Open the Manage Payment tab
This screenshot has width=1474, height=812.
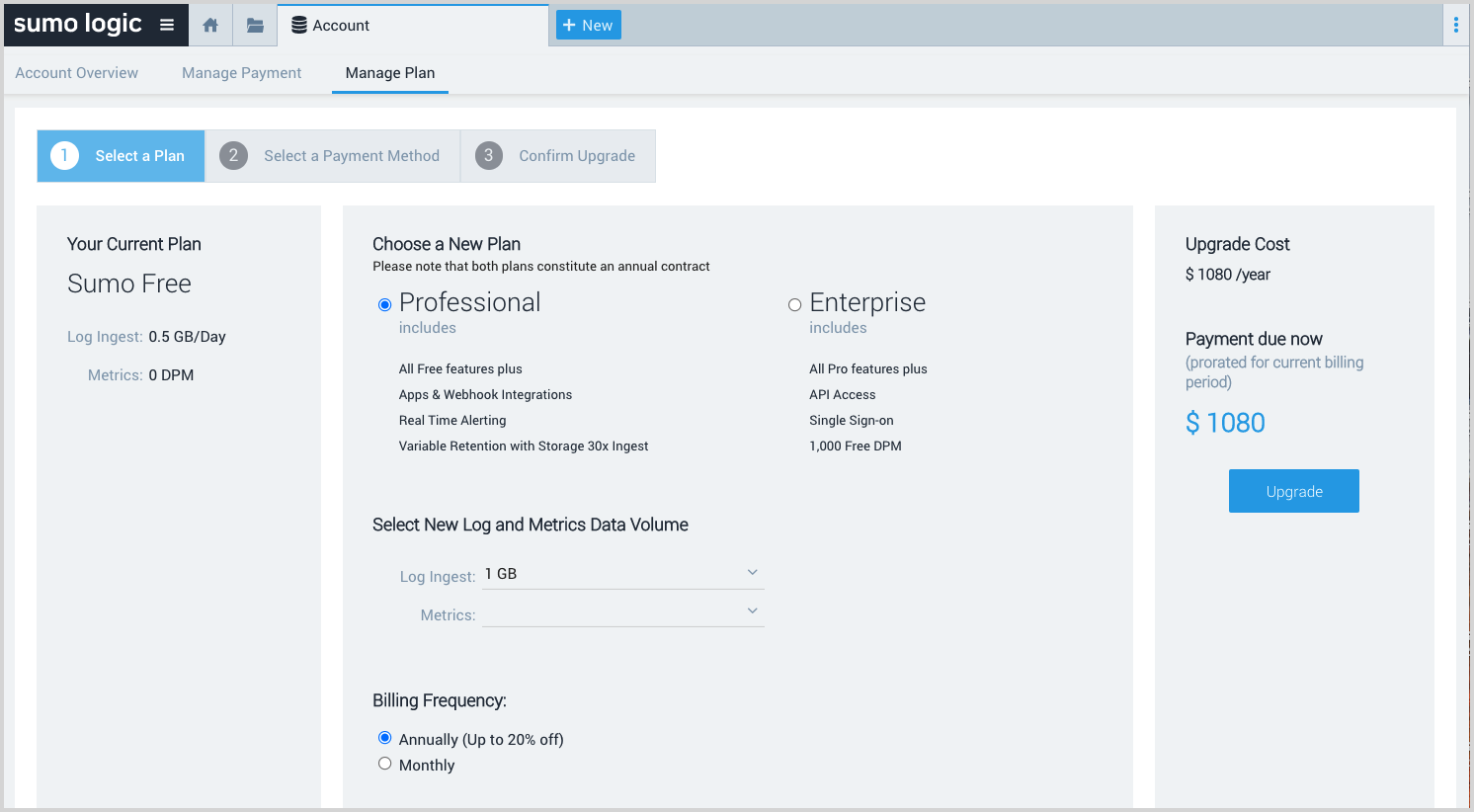tap(241, 72)
